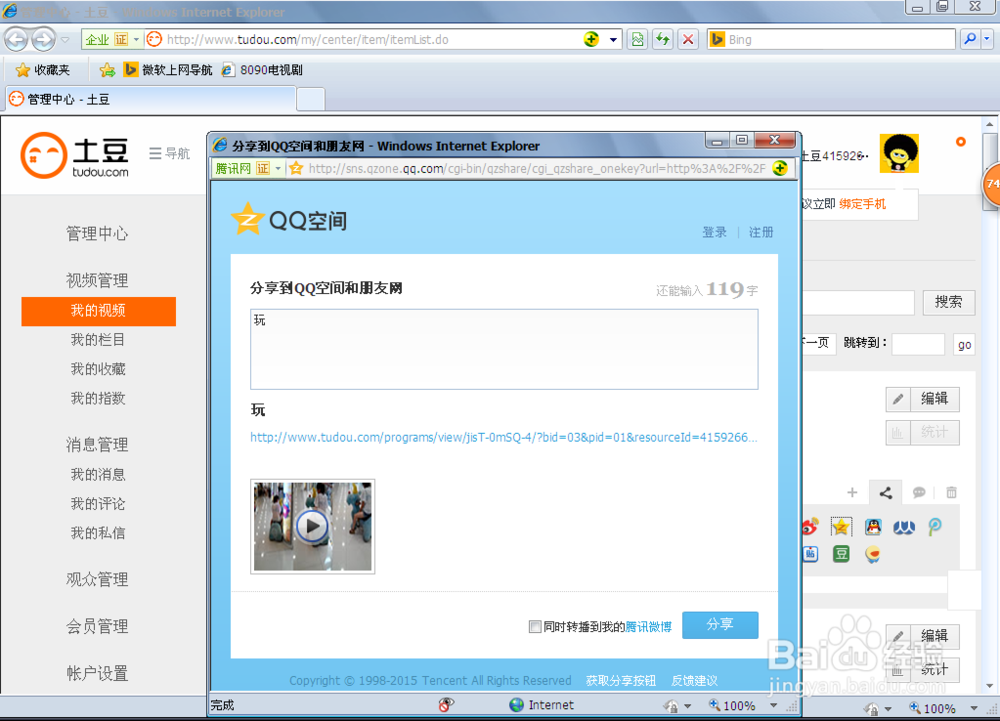Screen dimensions: 1000x721
Task: Click popup blocker icon in popup status bar
Action: click(446, 704)
